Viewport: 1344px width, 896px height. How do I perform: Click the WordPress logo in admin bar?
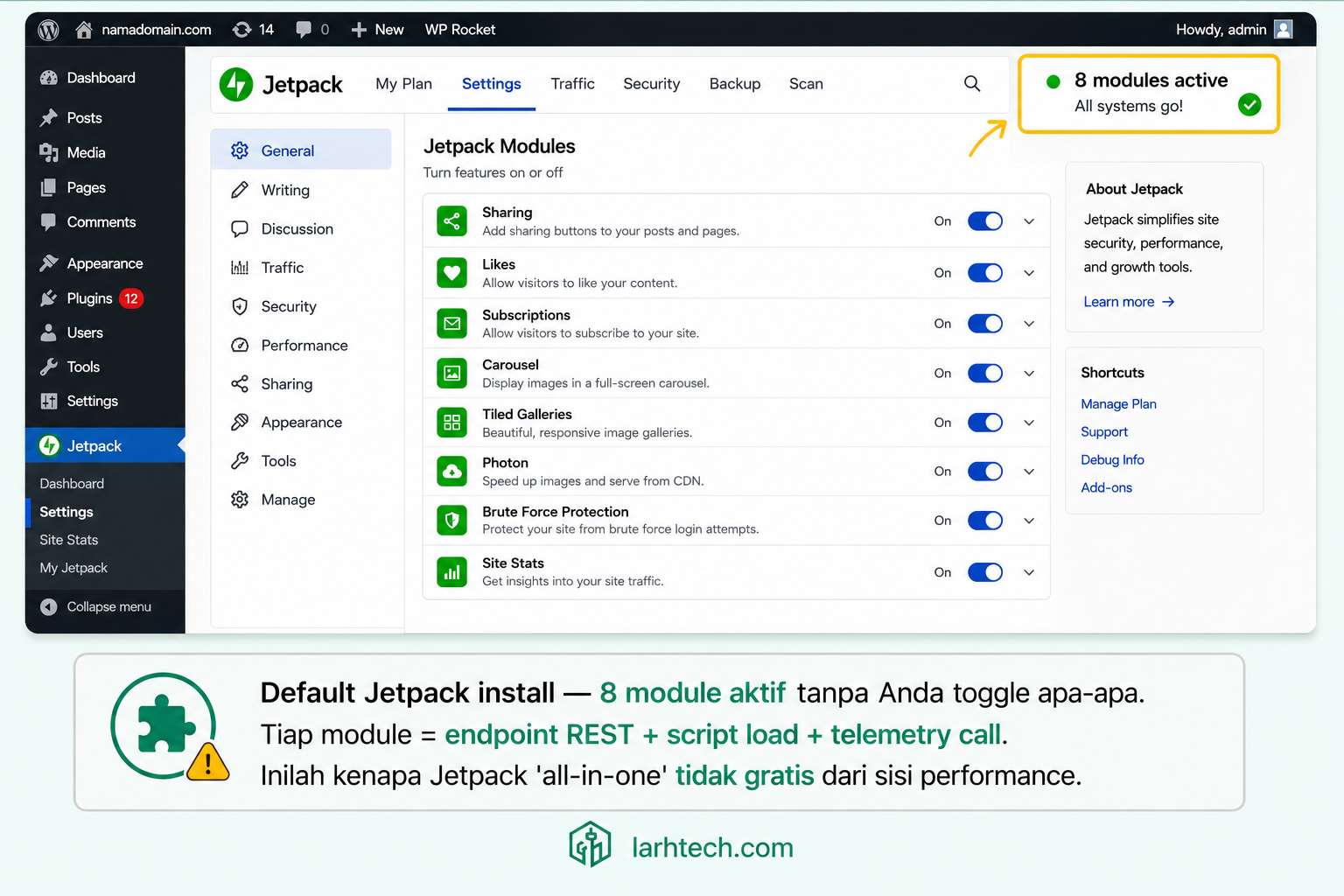(48, 30)
